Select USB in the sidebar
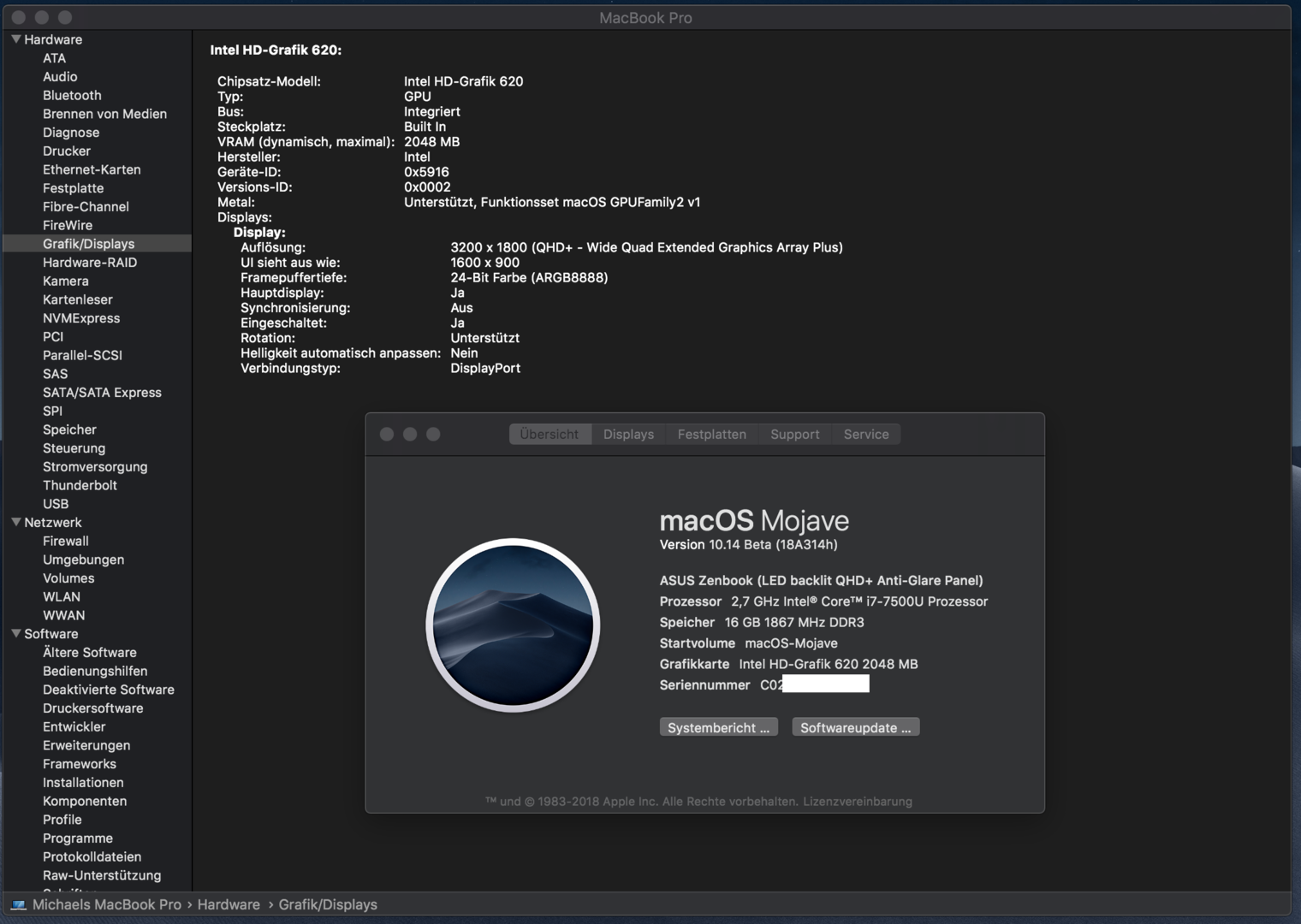 [x=56, y=504]
